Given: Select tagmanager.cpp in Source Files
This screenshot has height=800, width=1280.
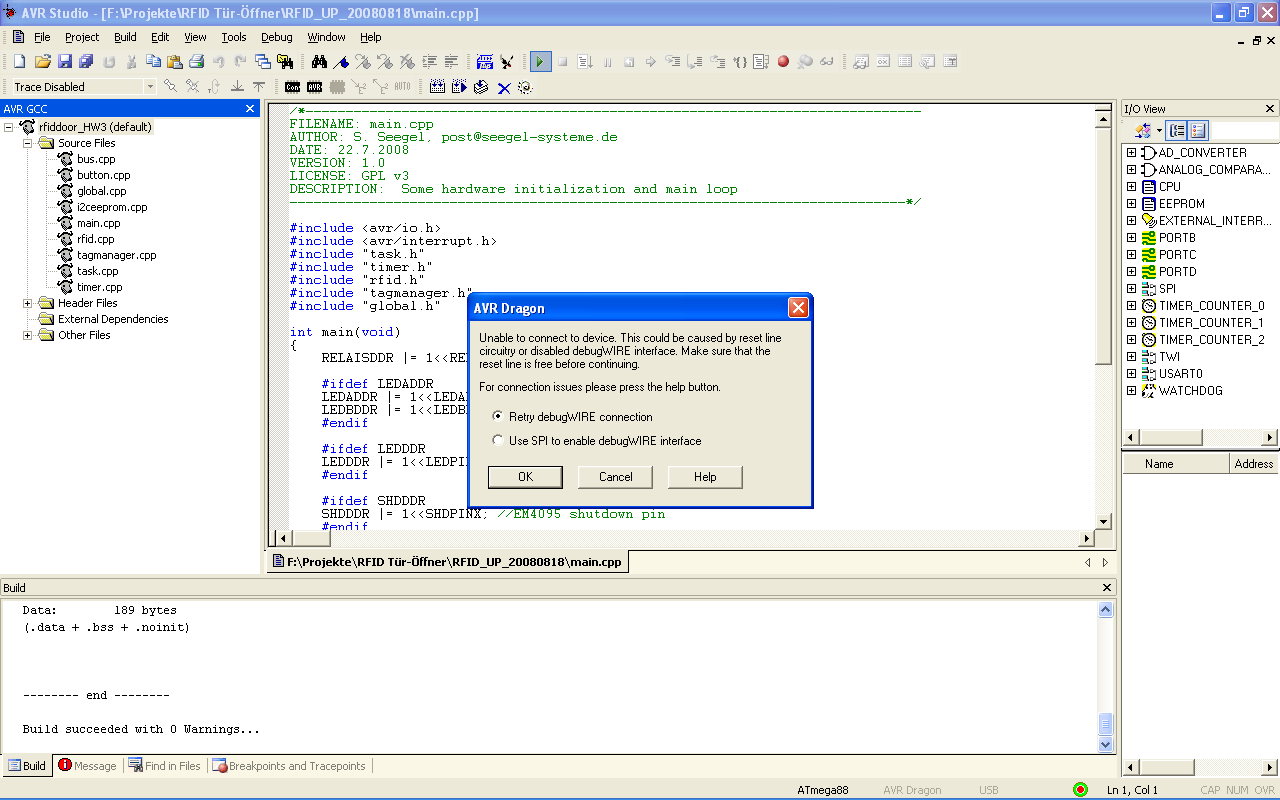Looking at the screenshot, I should [x=116, y=255].
